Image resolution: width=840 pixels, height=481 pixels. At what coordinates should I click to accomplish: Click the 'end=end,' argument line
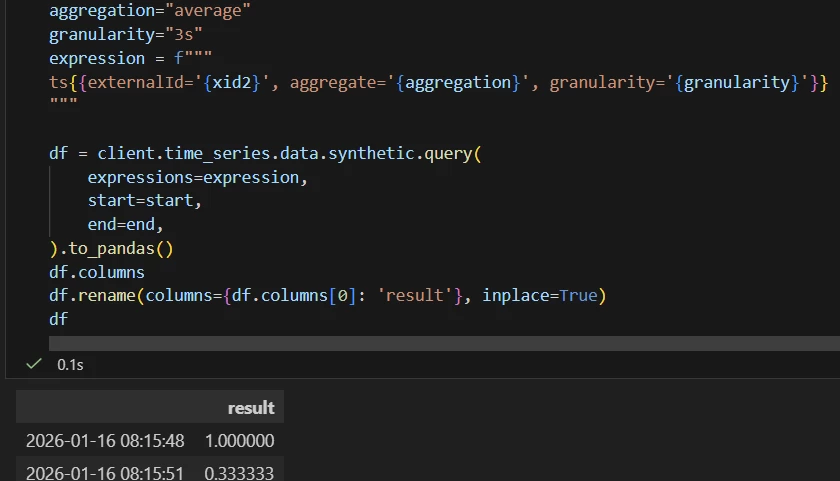coord(125,225)
